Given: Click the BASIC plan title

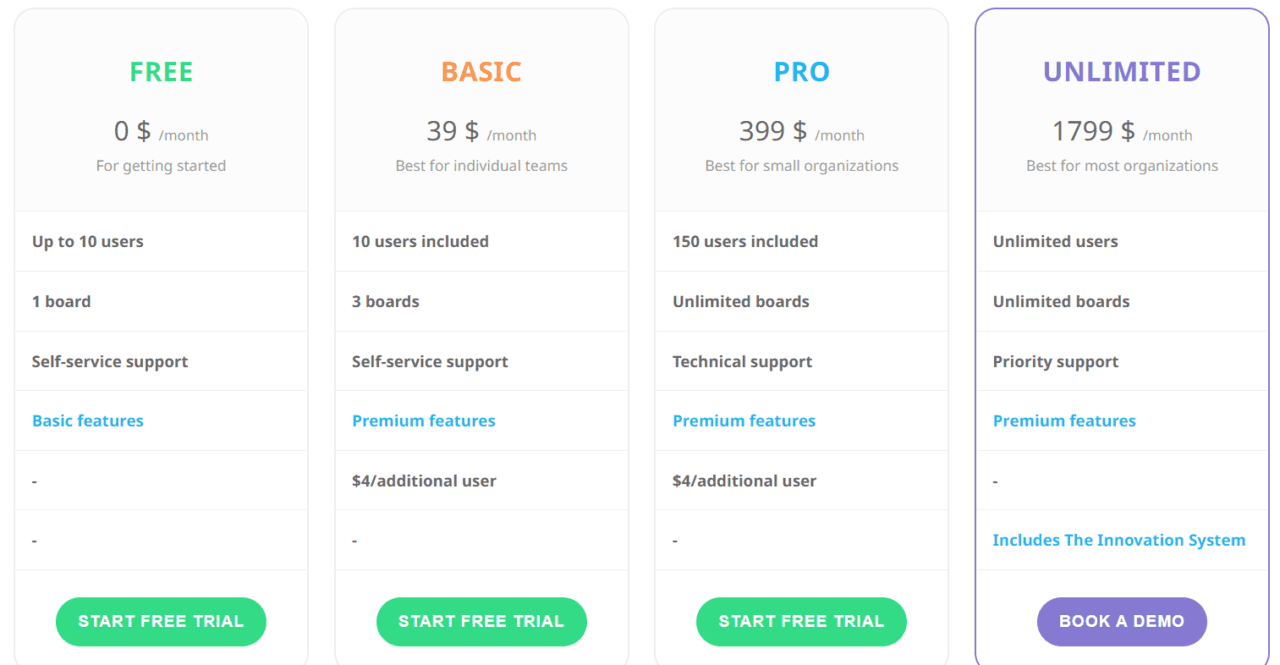Looking at the screenshot, I should (x=481, y=71).
